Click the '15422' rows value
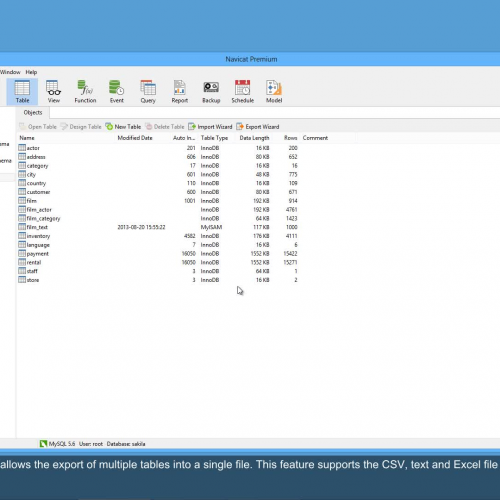This screenshot has width=500, height=500. point(290,253)
